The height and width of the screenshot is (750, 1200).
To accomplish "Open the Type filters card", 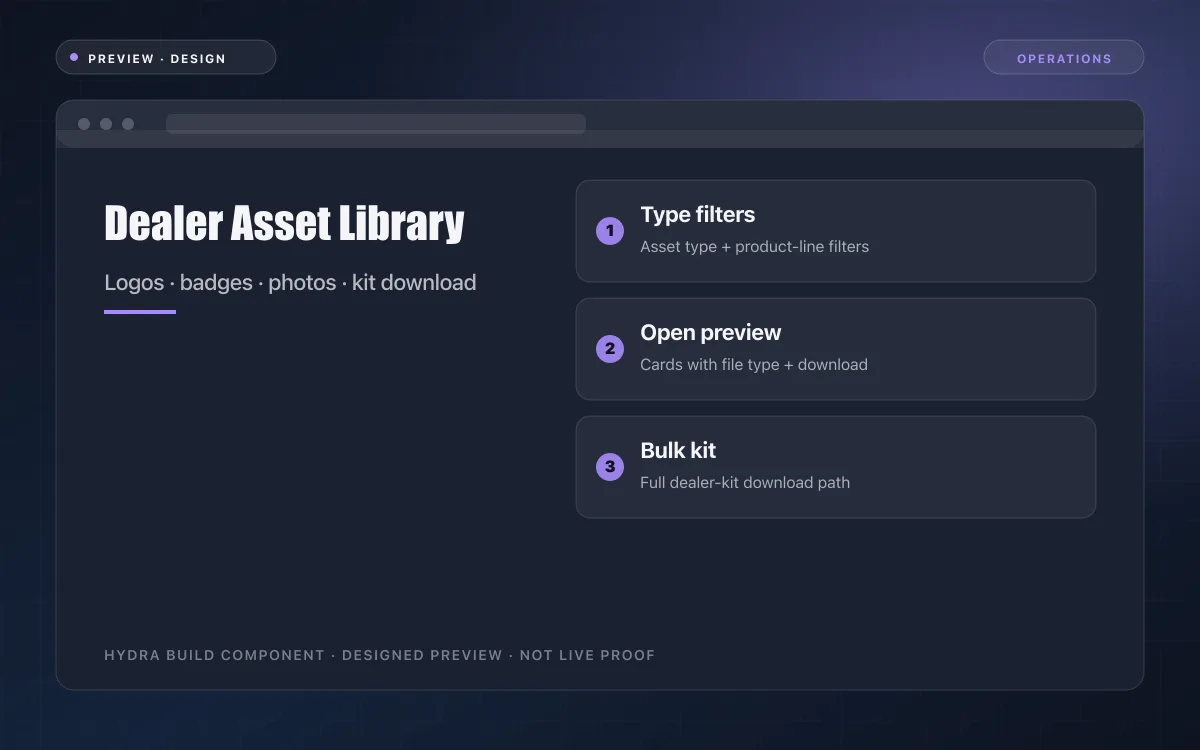I will [836, 231].
